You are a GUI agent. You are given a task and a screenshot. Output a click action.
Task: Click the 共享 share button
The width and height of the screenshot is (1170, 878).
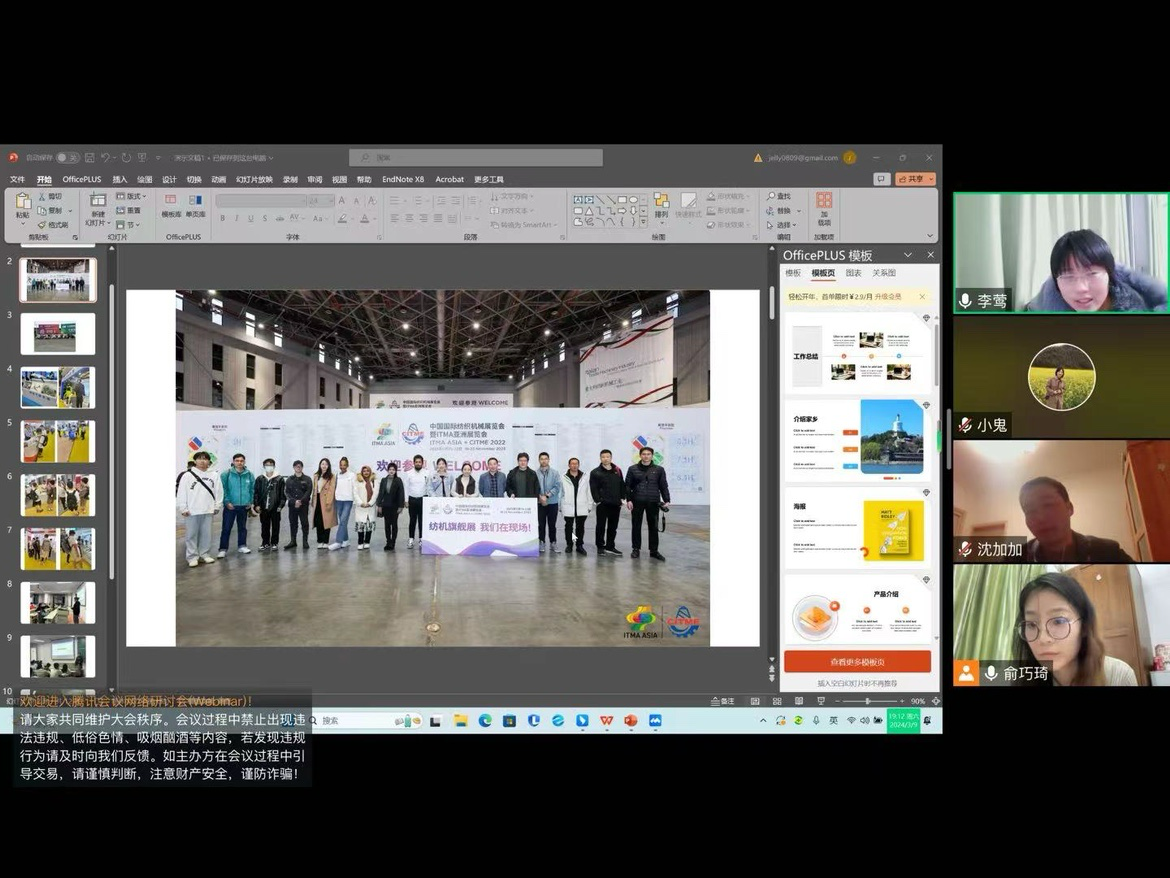click(x=915, y=179)
